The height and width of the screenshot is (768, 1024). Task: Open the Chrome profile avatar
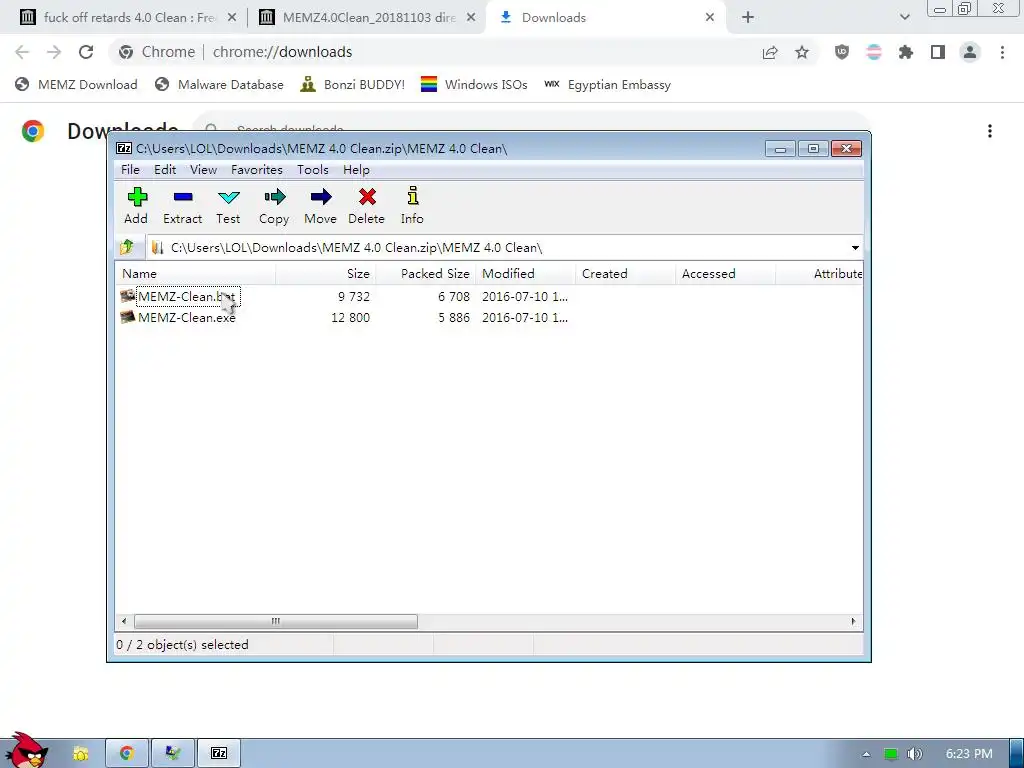tap(970, 52)
